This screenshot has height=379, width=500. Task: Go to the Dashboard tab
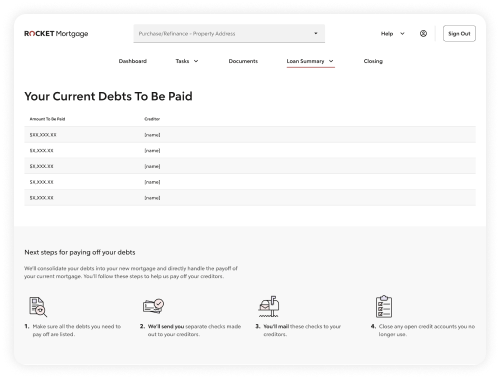pos(133,61)
